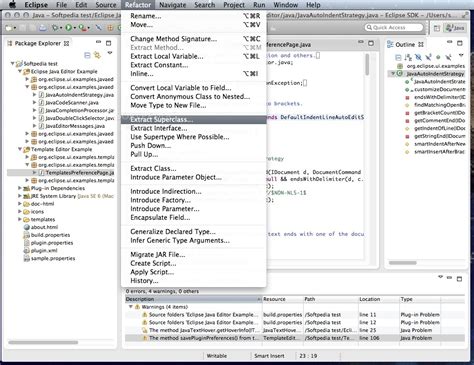Open the Source menu in menu bar

106,5
